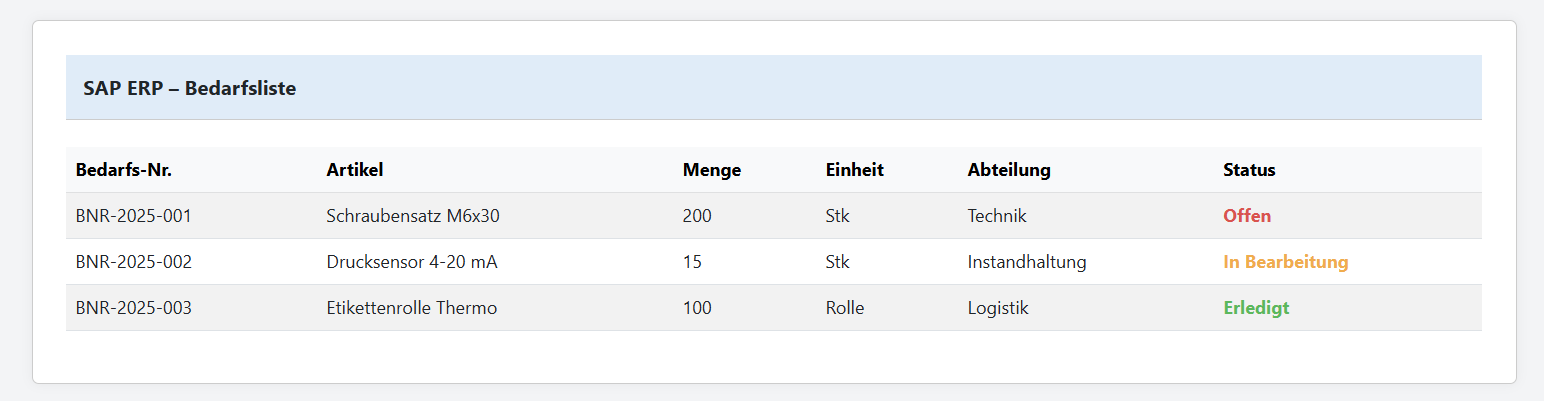Click the Artikel column header
The image size is (1544, 401).
coord(355,170)
